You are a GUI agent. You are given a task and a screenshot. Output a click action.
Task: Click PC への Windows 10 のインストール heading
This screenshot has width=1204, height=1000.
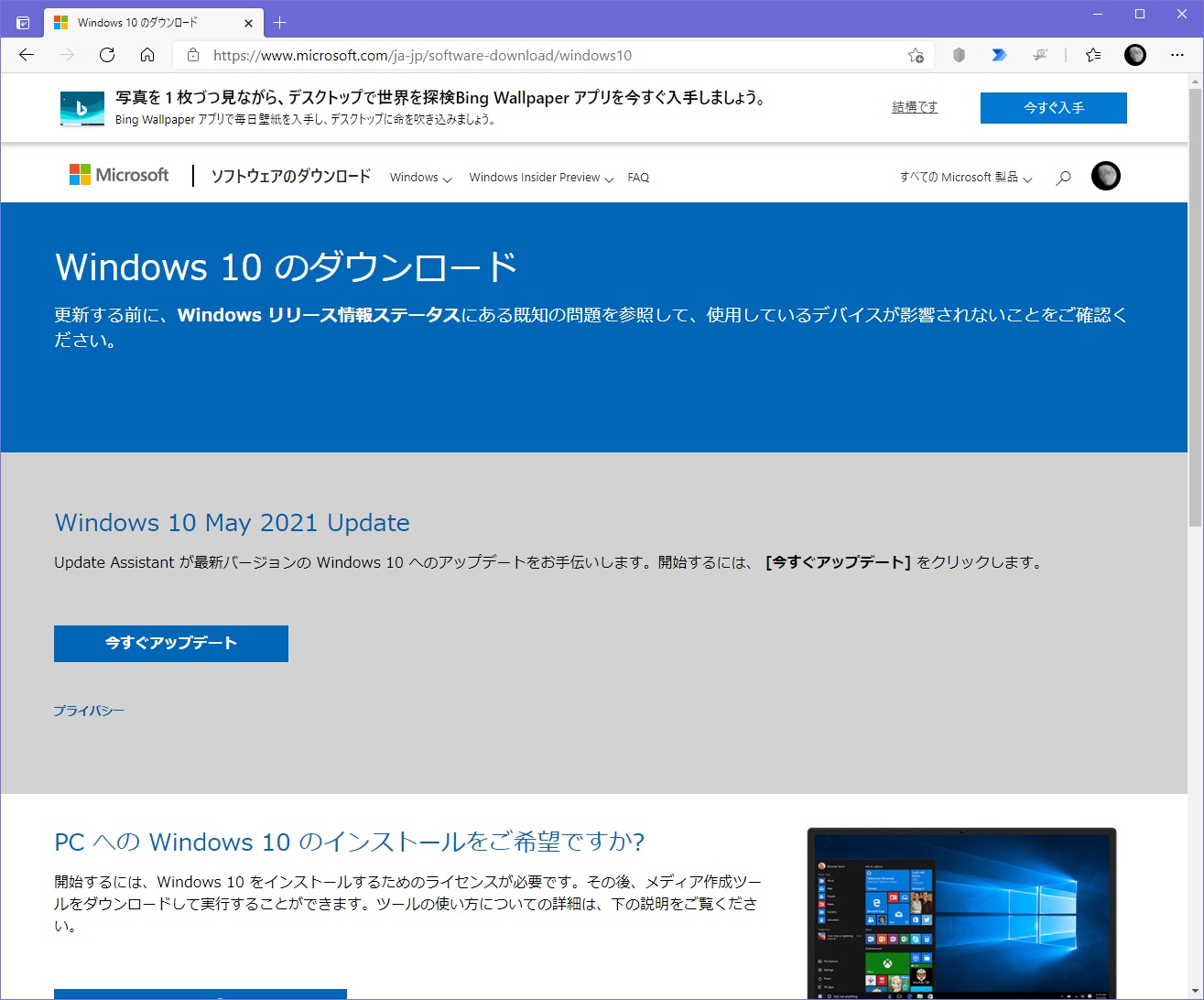(350, 842)
